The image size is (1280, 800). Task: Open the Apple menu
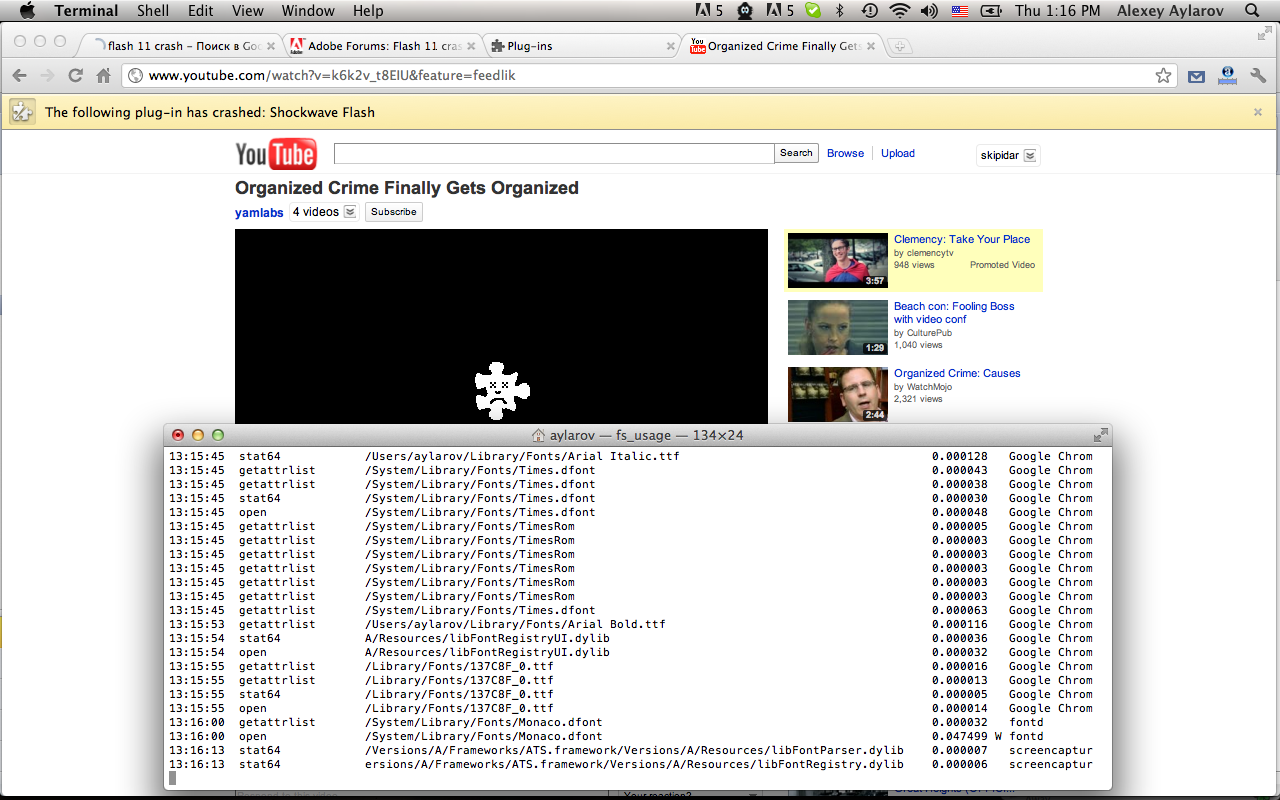[27, 11]
